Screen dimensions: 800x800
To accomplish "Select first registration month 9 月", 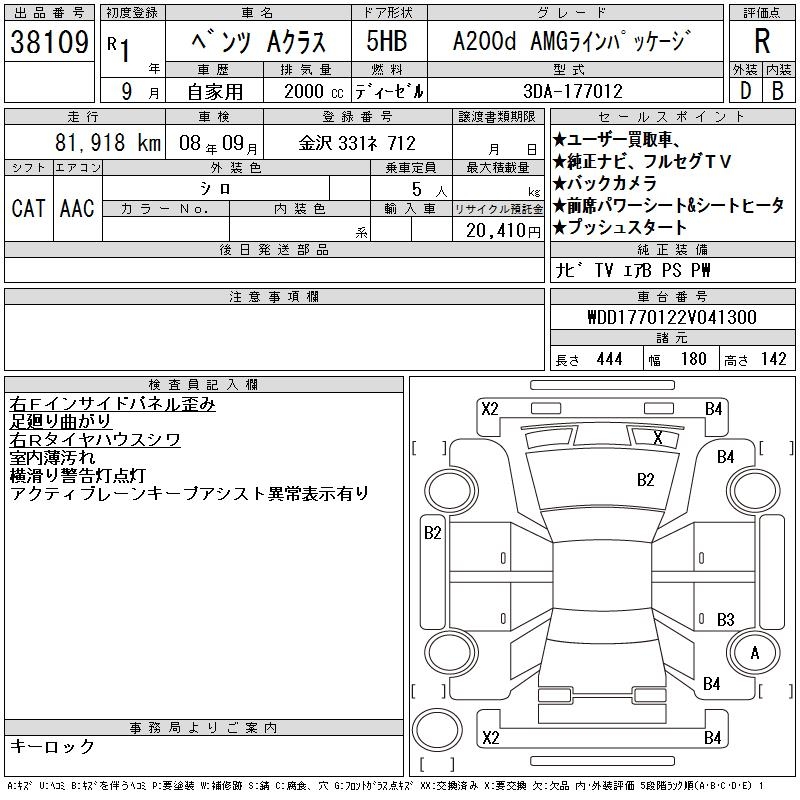I will click(x=140, y=91).
